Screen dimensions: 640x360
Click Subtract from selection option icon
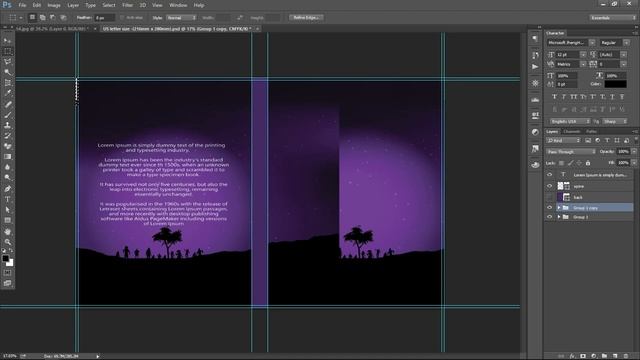pos(53,18)
